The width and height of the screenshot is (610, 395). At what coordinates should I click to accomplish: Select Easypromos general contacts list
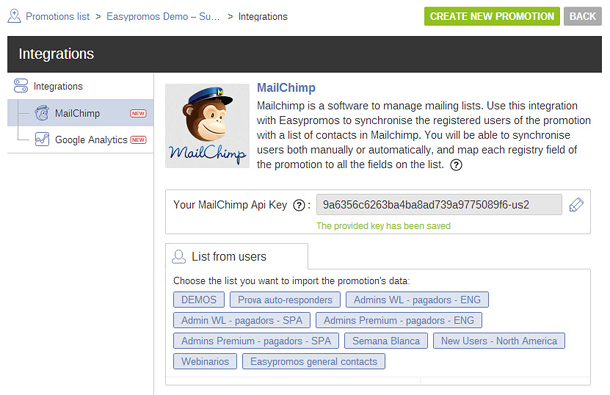[x=314, y=362]
